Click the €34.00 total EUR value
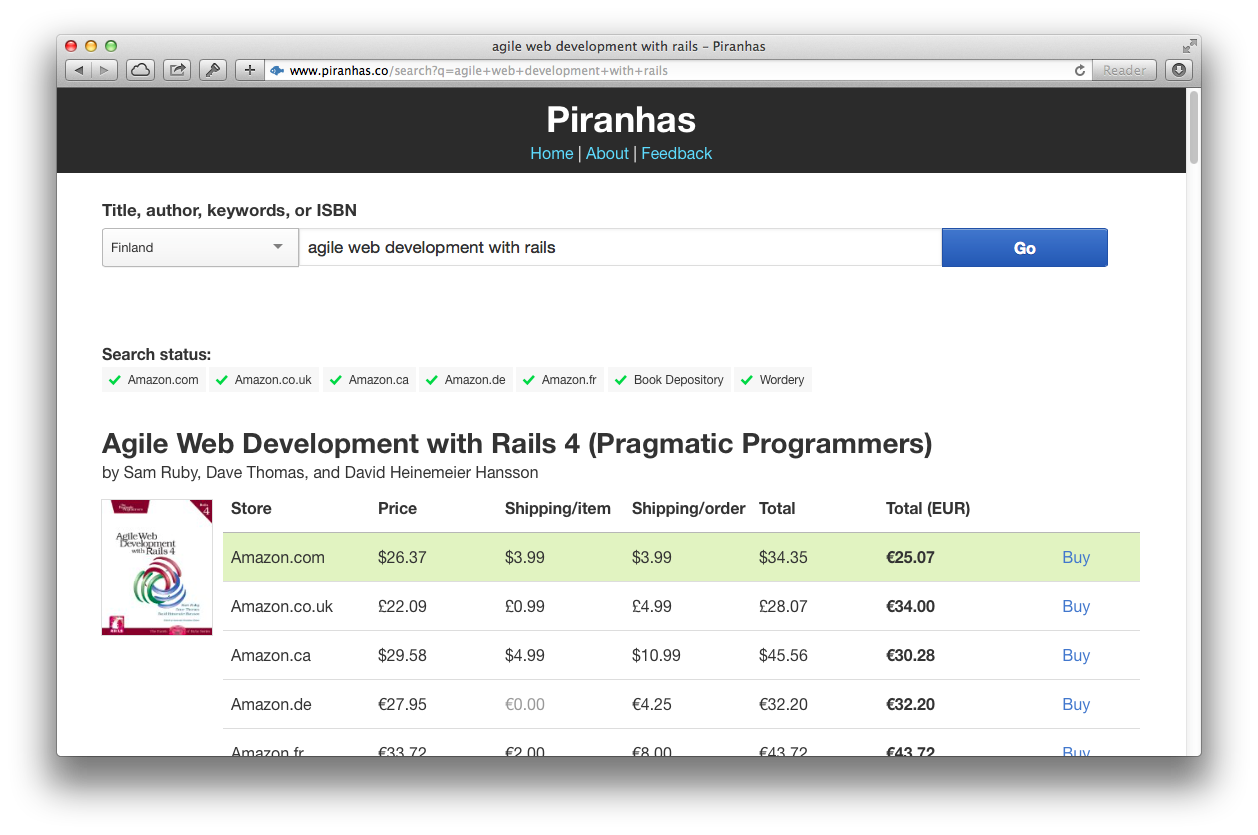This screenshot has width=1258, height=835. [910, 606]
